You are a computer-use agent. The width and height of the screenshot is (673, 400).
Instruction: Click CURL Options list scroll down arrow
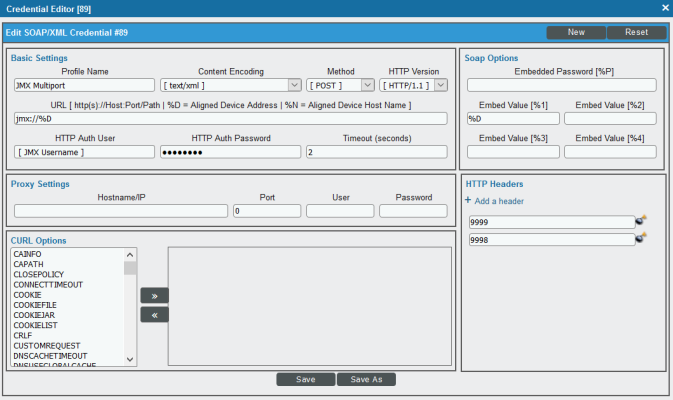tap(130, 360)
